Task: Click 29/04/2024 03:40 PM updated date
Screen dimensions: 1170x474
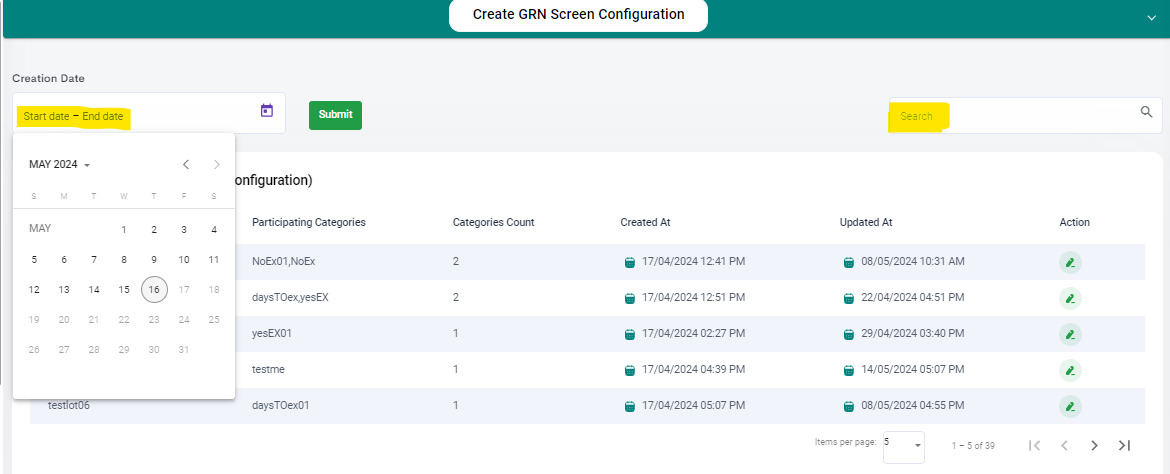Action: point(913,333)
